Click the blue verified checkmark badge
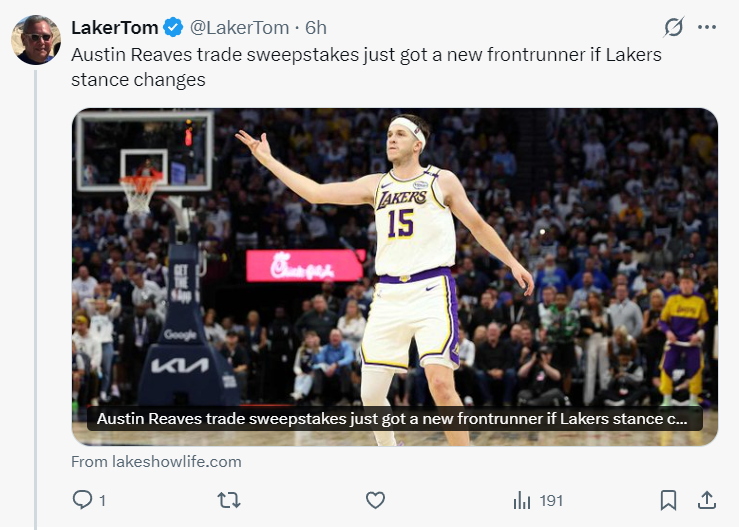 (x=173, y=27)
